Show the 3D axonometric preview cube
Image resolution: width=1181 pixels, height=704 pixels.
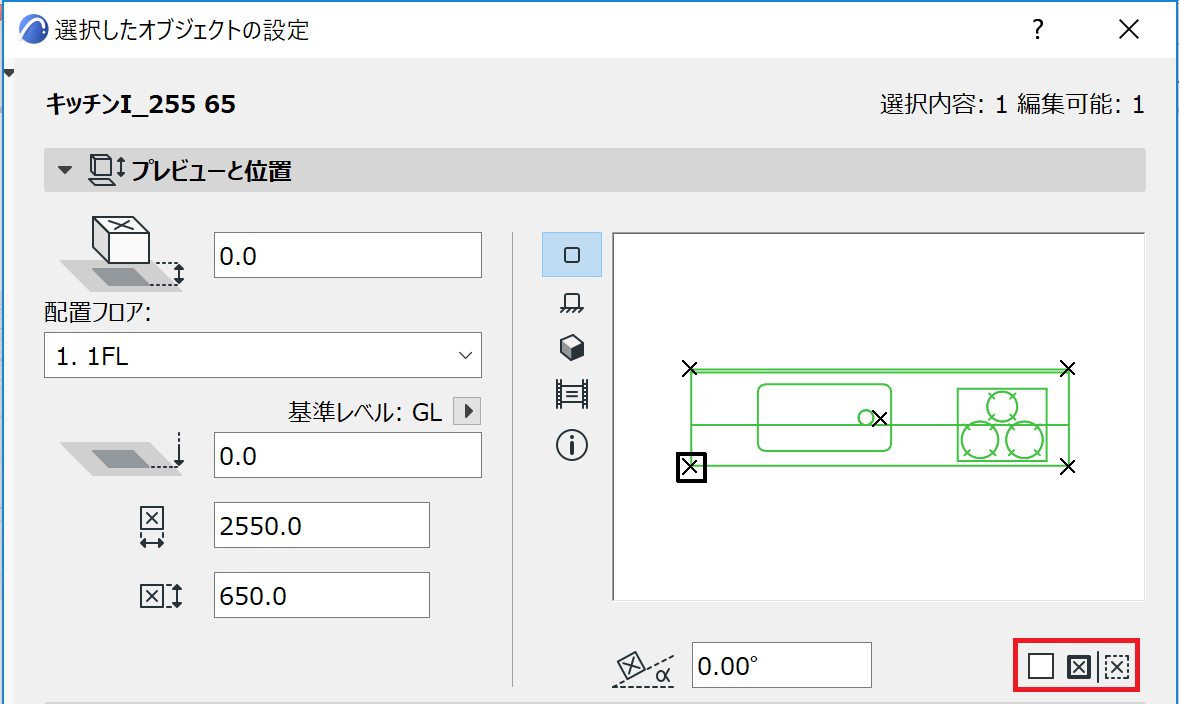tap(572, 348)
